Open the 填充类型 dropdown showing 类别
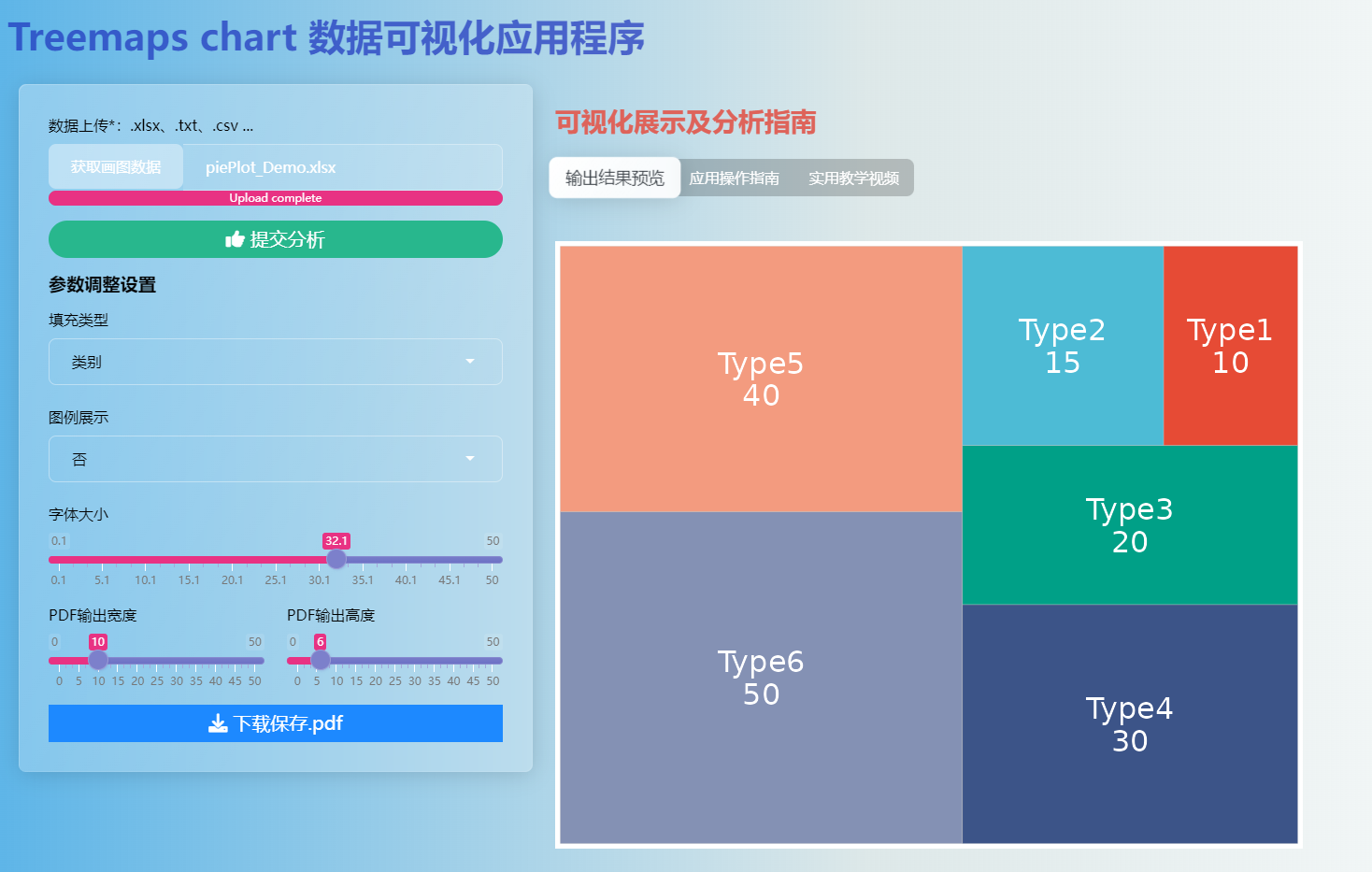The width and height of the screenshot is (1372, 872). (x=275, y=362)
